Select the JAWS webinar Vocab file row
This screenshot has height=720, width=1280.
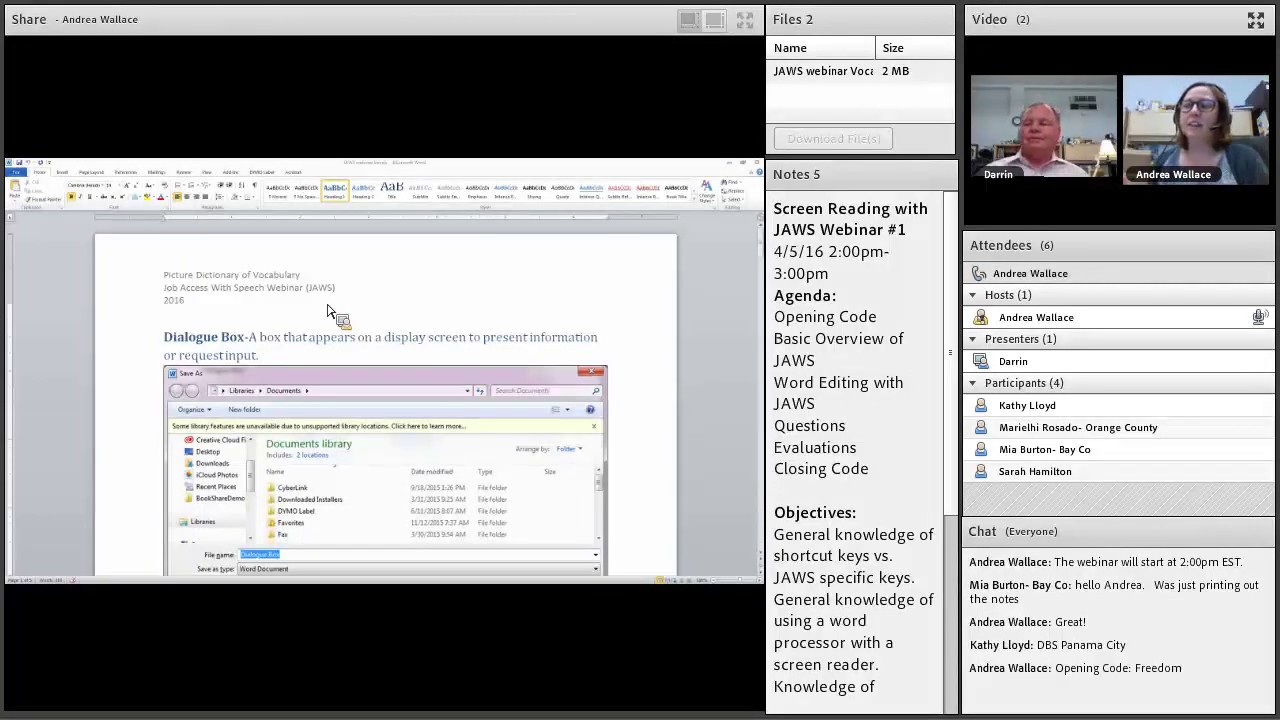click(x=860, y=71)
